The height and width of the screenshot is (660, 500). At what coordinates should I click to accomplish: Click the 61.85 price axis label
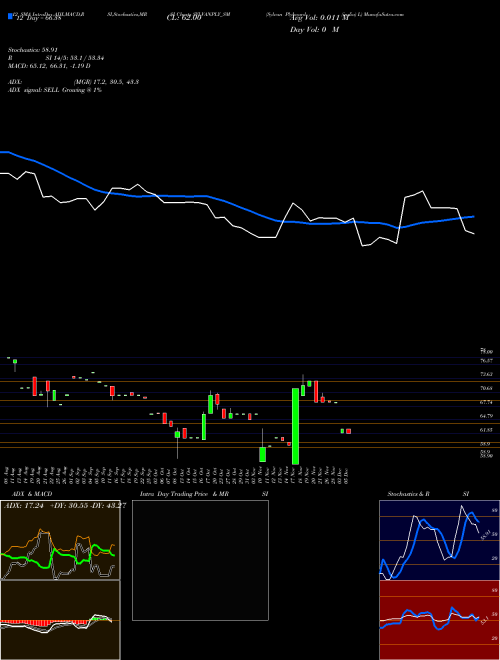[486, 430]
